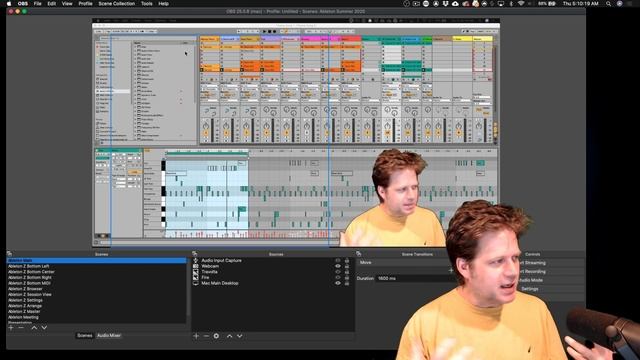The height and width of the screenshot is (360, 640).
Task: Select the Ableton Z Arrange scene
Action: point(97,306)
